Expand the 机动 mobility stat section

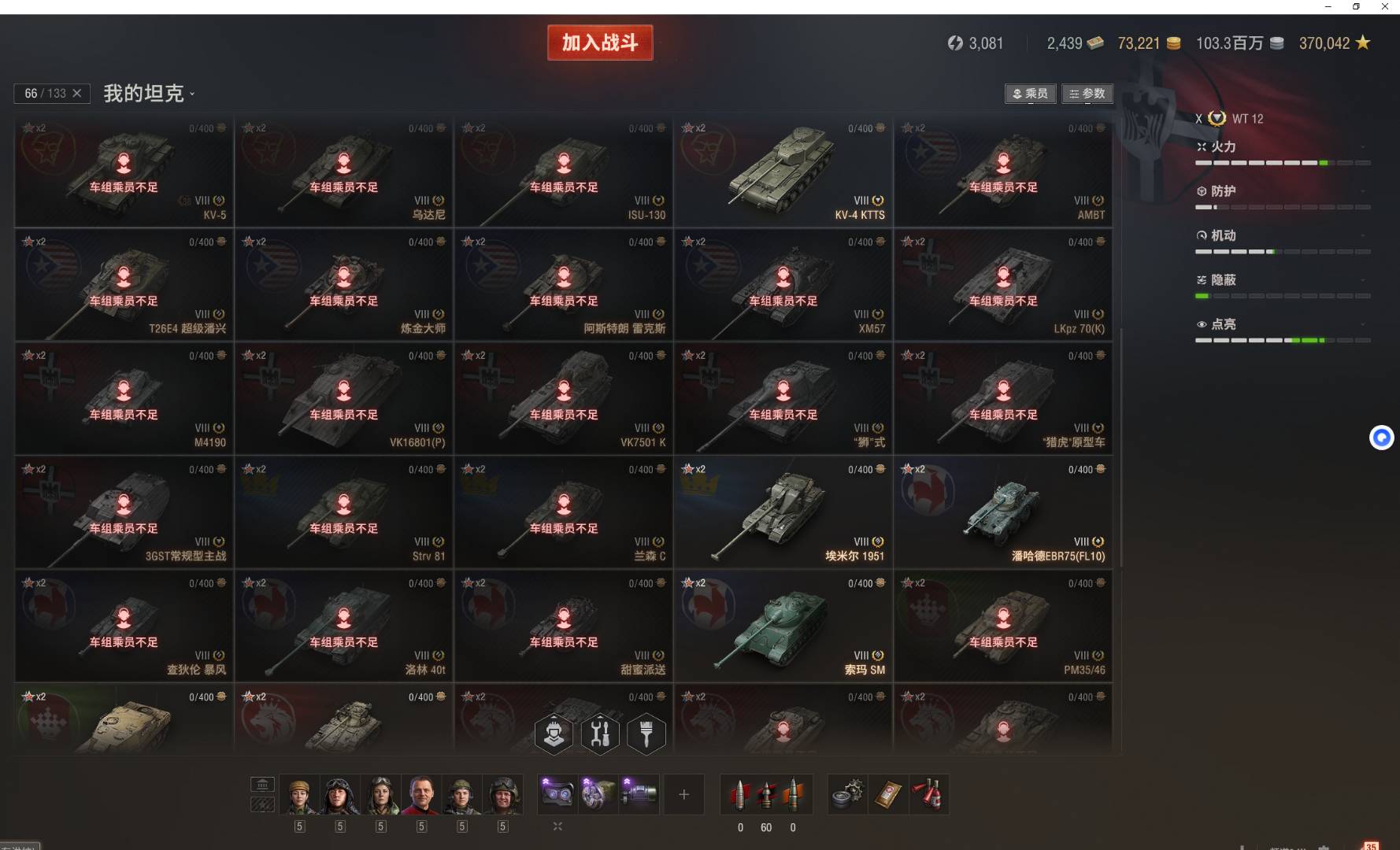(x=1283, y=235)
